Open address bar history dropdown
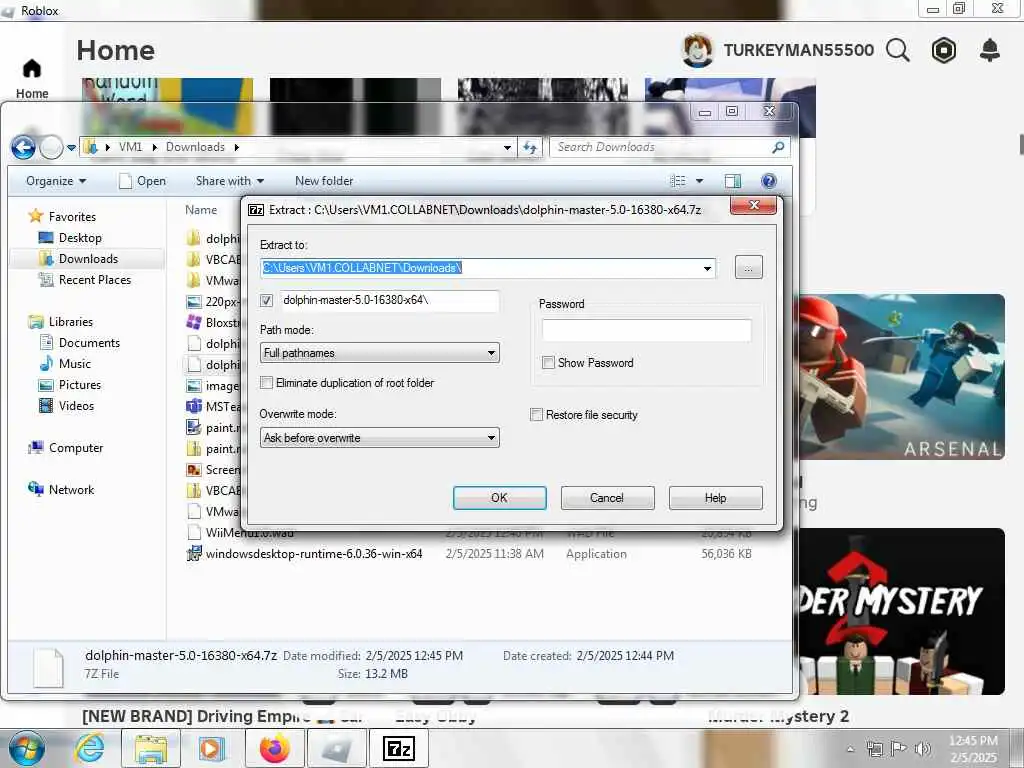Screen dimensions: 1024x768 pos(507,148)
